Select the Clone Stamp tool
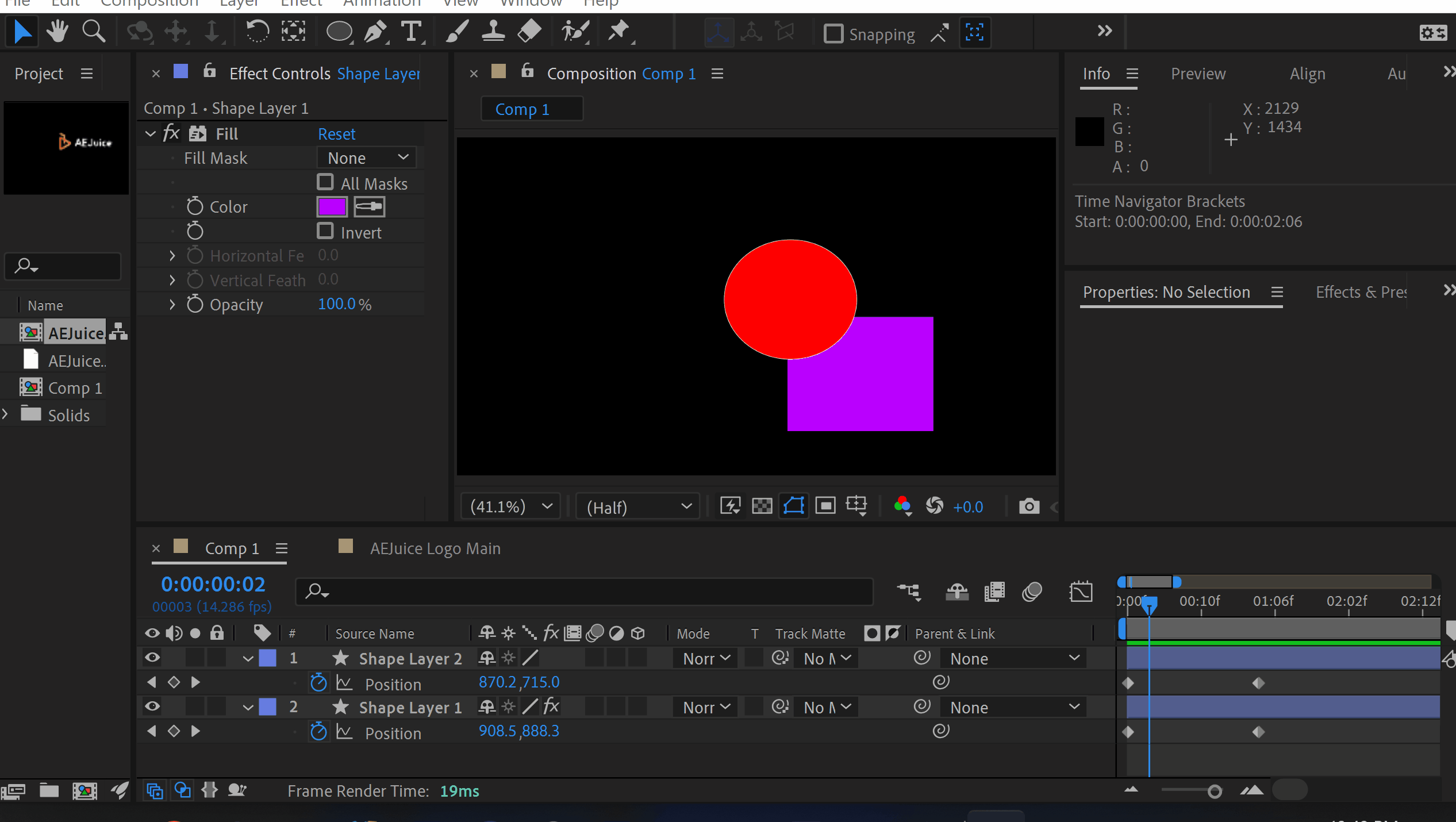 (493, 32)
